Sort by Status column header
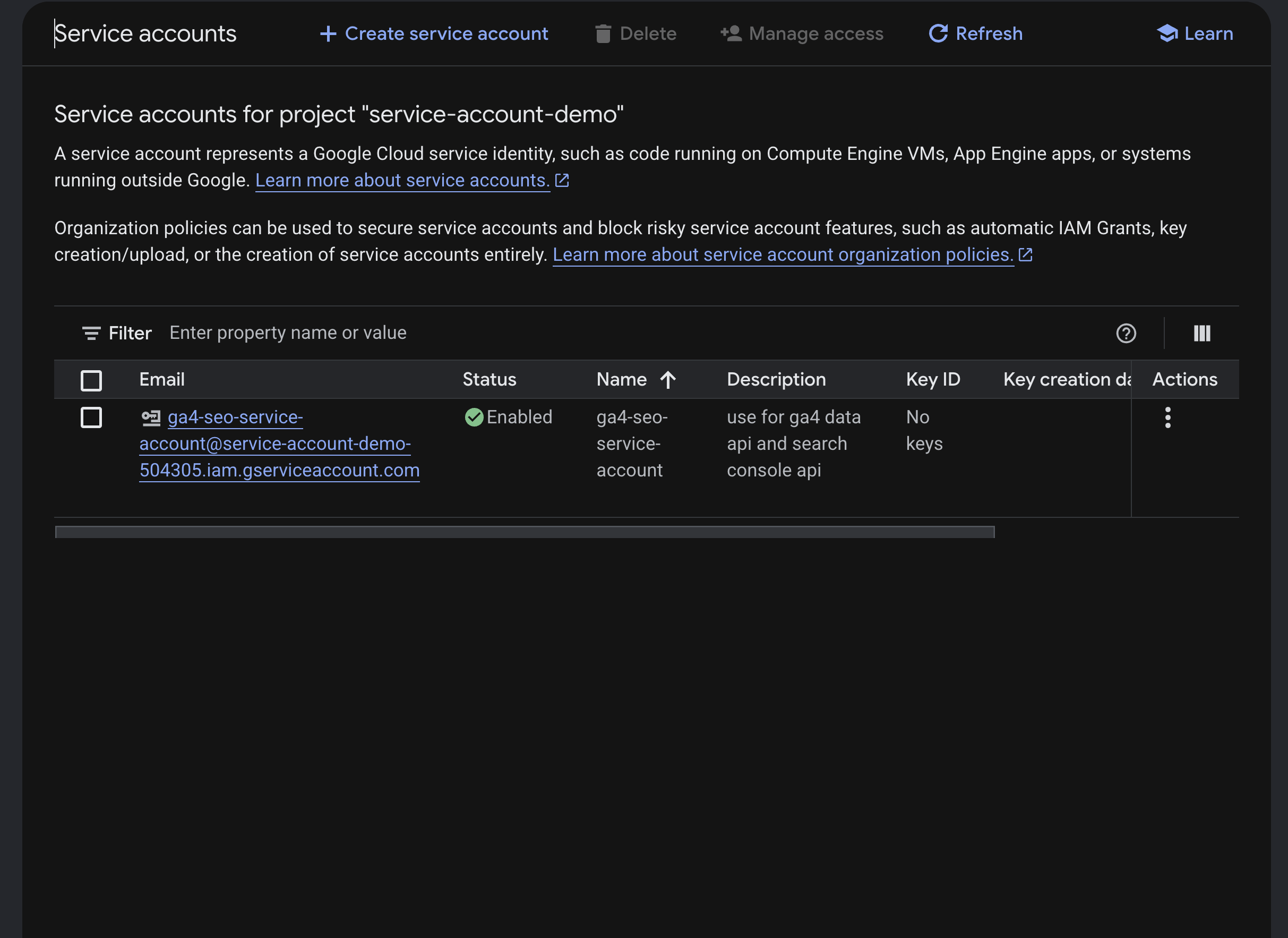Viewport: 1288px width, 938px height. [x=490, y=380]
